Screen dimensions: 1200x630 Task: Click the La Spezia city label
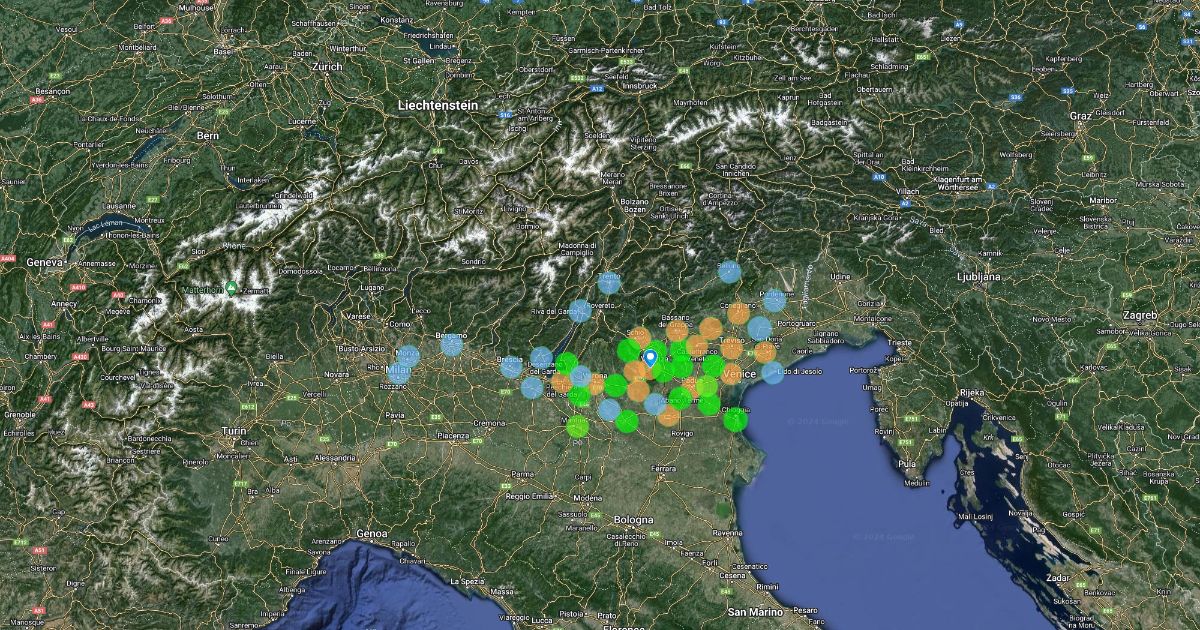click(466, 580)
